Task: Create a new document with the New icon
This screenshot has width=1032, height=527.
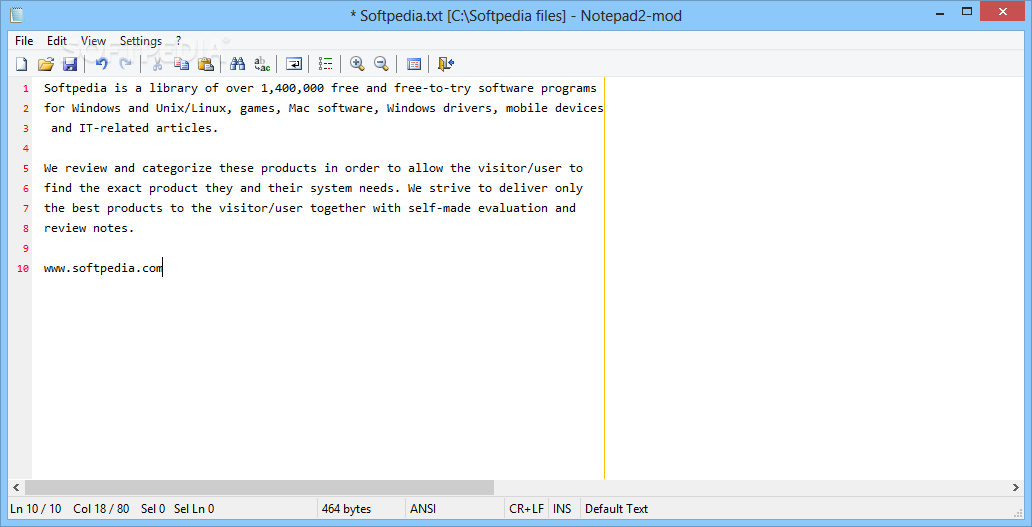Action: [x=22, y=64]
